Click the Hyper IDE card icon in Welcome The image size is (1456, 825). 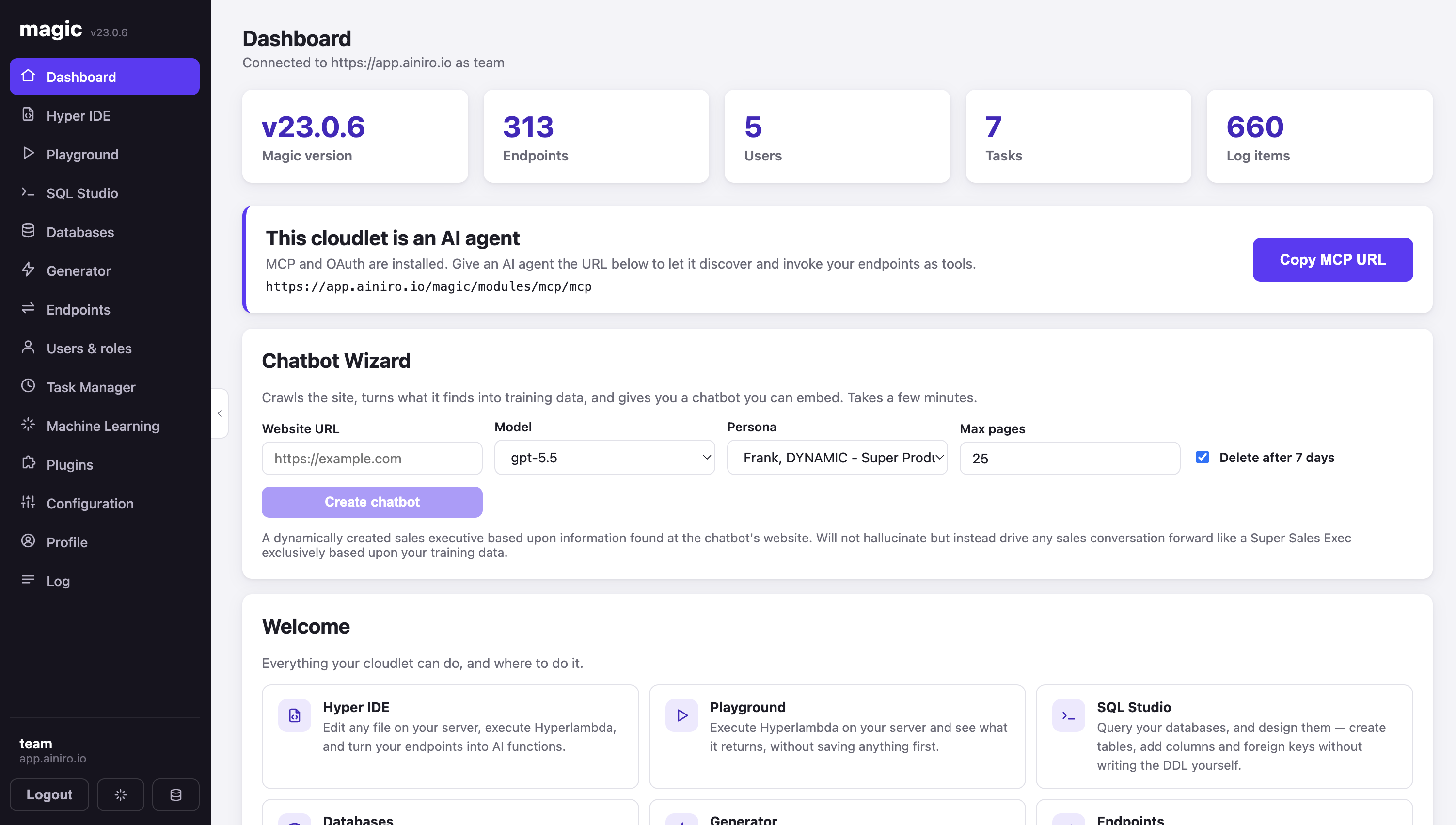point(295,715)
